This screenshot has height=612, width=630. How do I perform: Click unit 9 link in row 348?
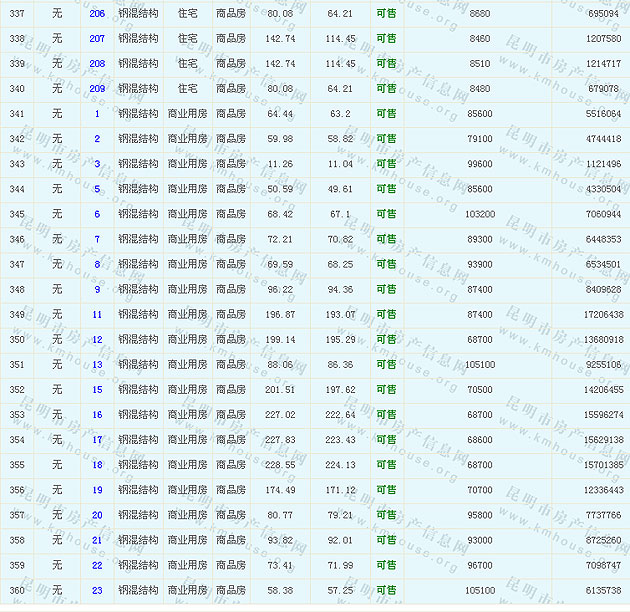point(97,290)
